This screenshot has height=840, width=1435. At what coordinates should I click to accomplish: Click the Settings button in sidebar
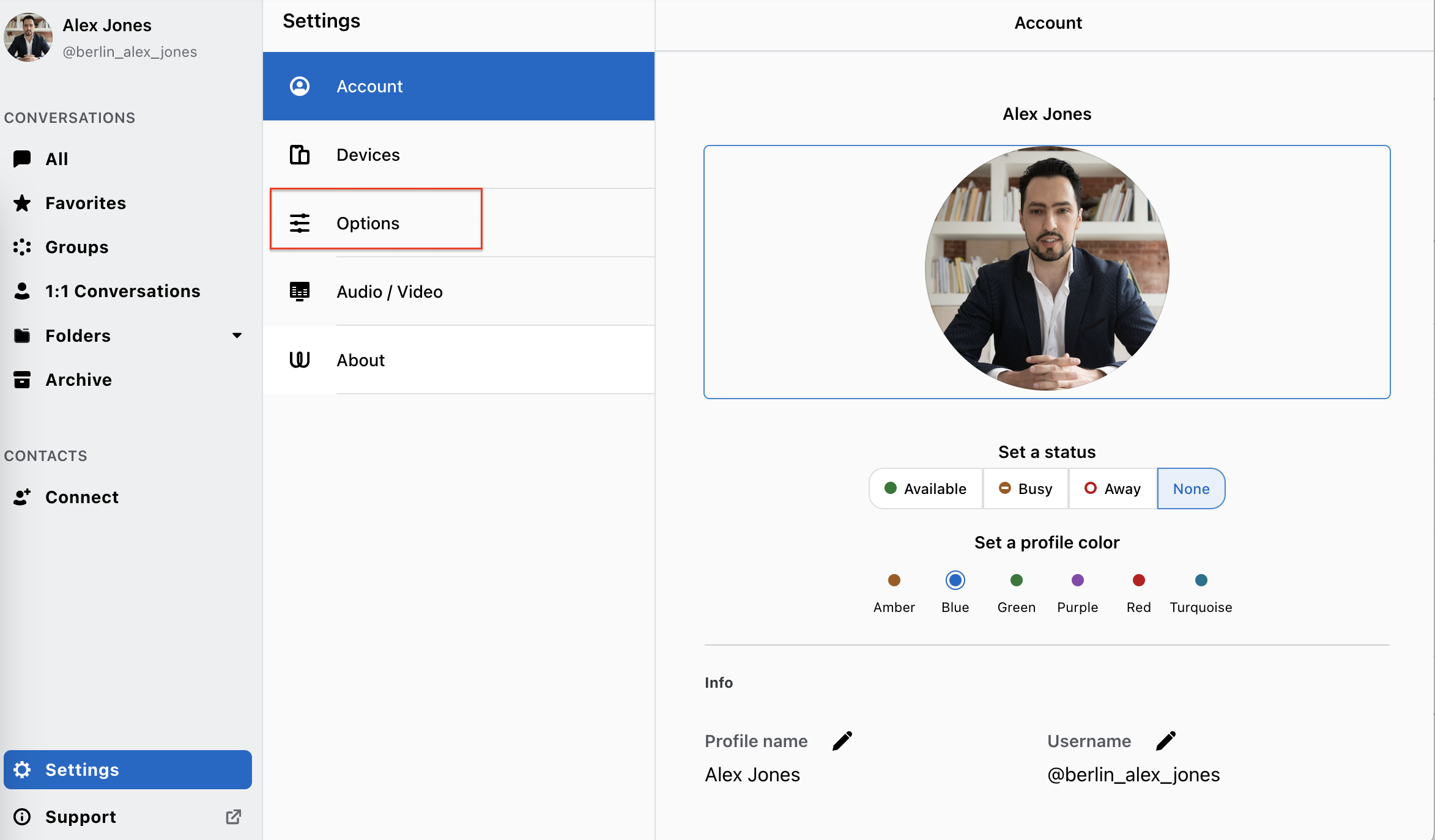click(x=128, y=770)
